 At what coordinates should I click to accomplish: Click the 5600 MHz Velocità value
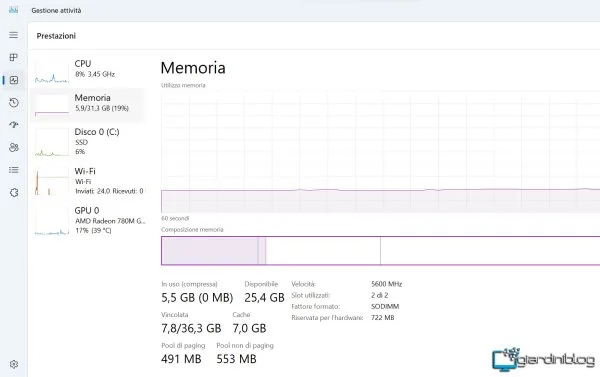click(386, 284)
